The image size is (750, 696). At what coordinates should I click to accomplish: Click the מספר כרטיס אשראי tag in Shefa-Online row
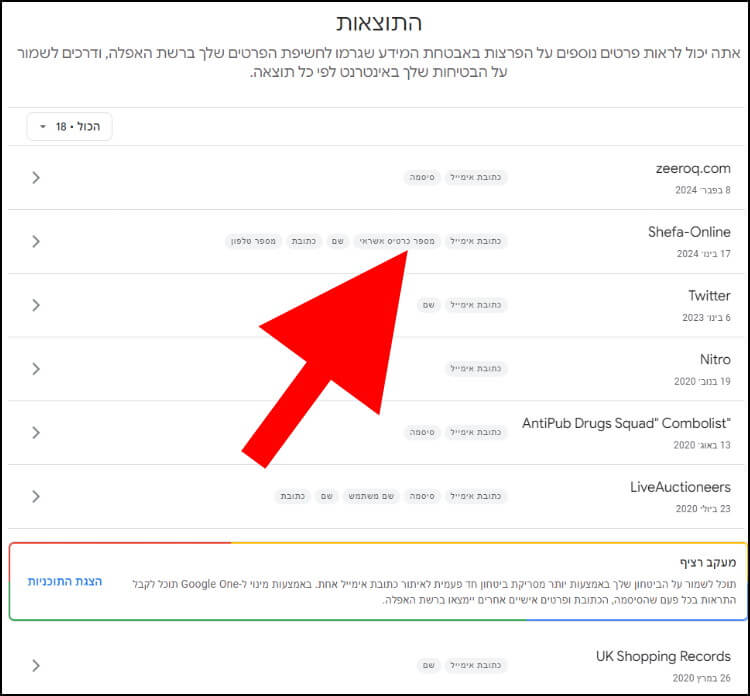(x=397, y=241)
